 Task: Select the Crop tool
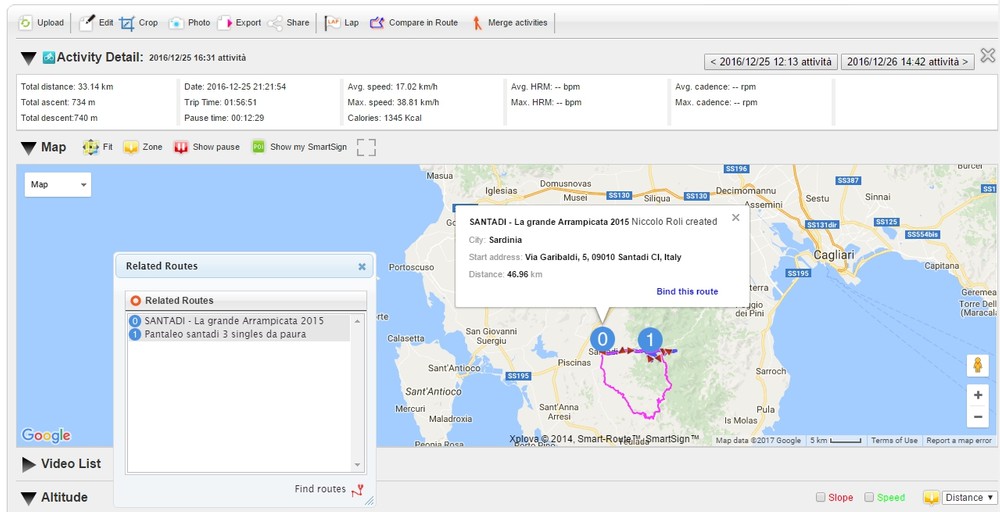(138, 23)
